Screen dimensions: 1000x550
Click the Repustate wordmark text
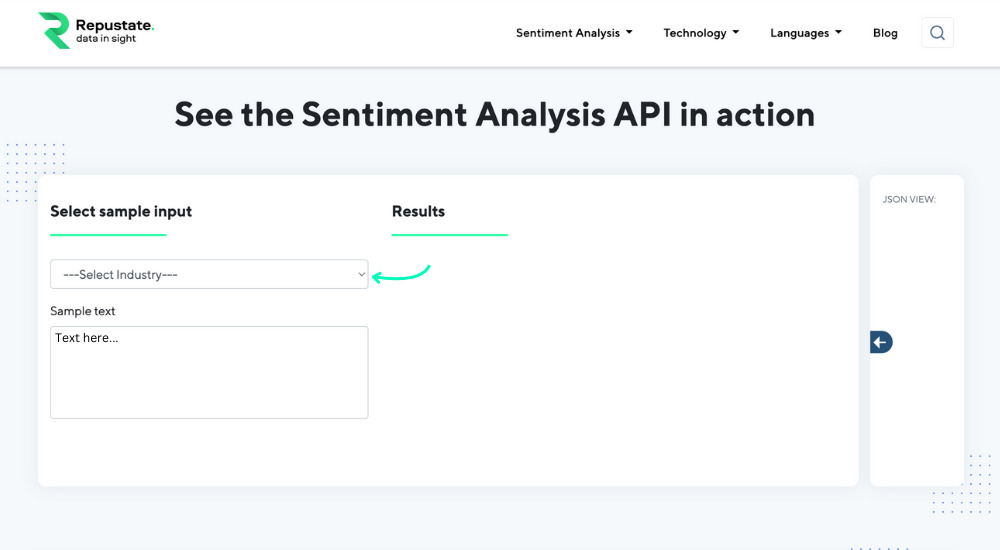point(114,25)
